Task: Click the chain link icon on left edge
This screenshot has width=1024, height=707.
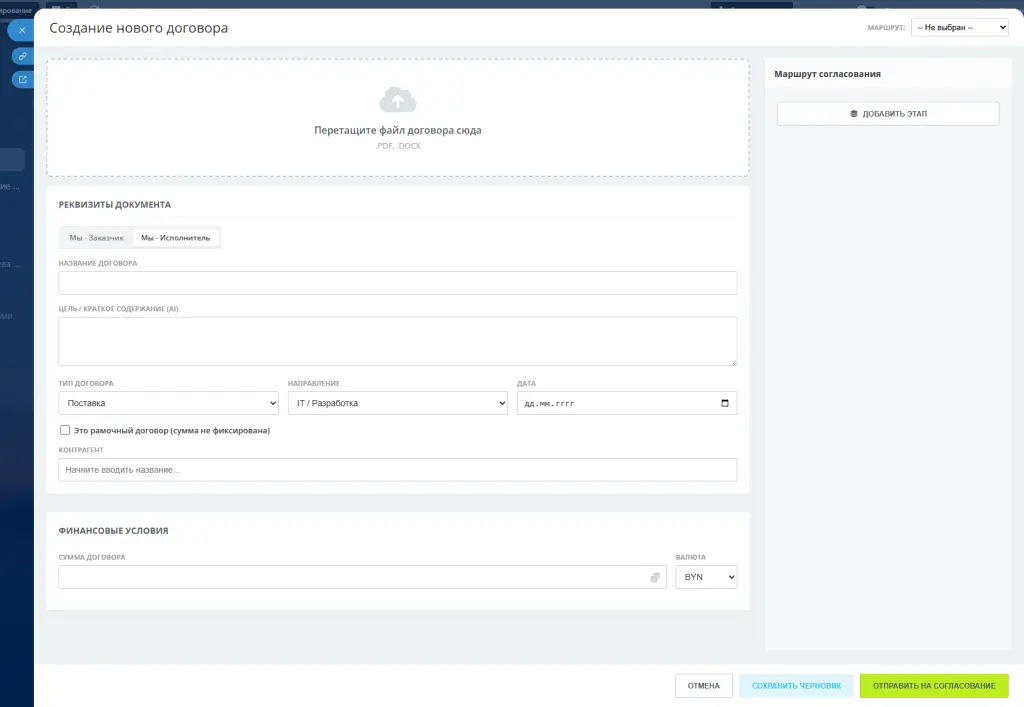Action: tap(22, 56)
